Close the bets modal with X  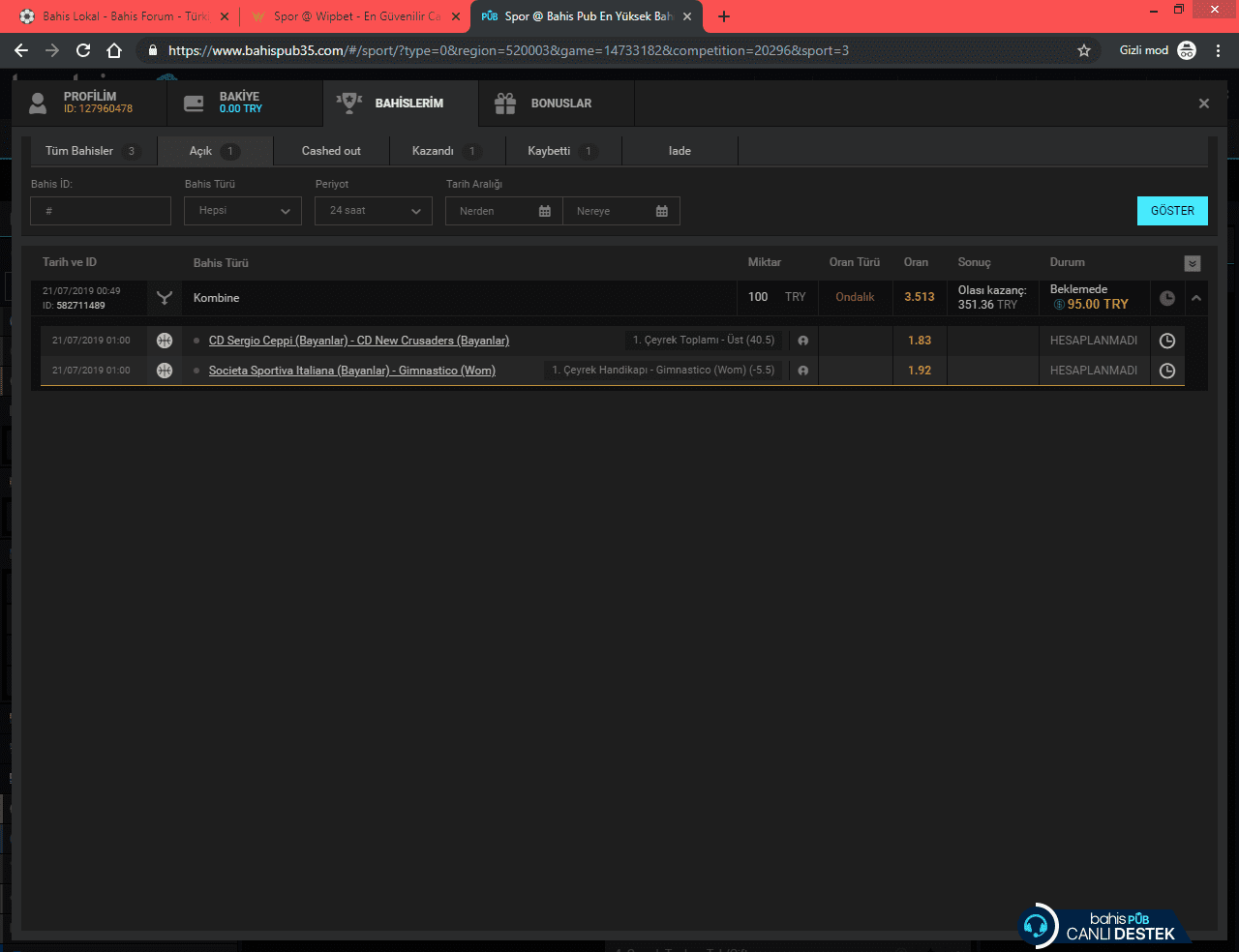tap(1204, 104)
